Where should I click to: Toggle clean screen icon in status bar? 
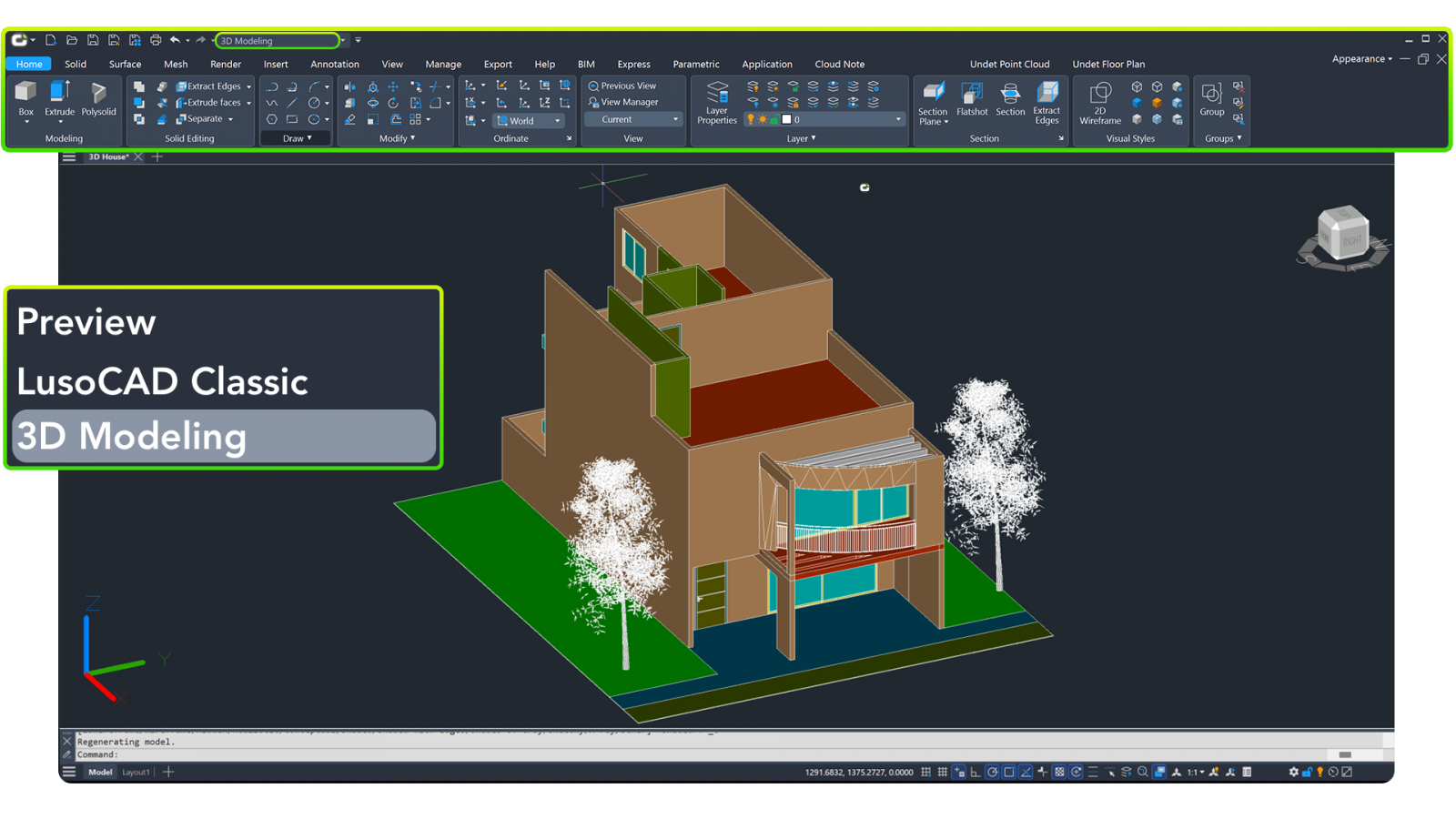point(1347,772)
